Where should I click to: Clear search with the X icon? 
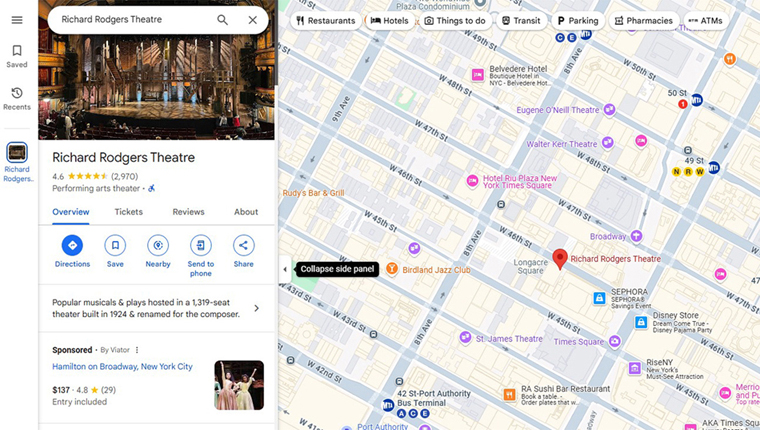[x=253, y=20]
